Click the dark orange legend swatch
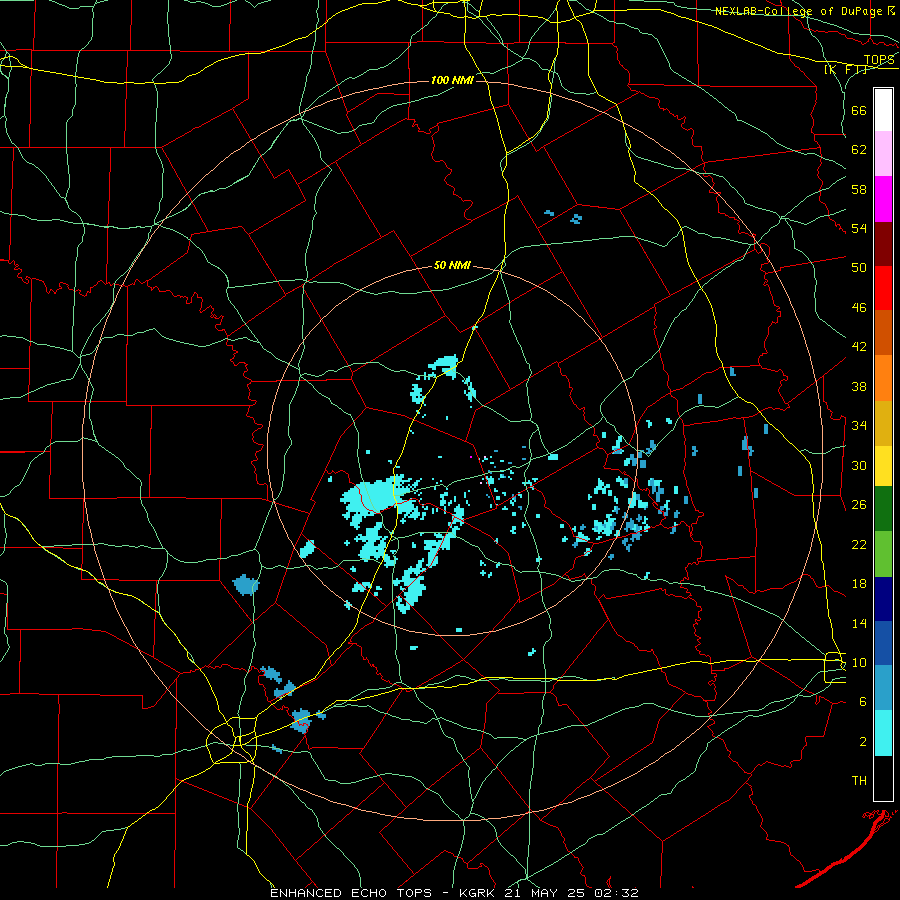Screen dimensions: 900x900 tap(883, 333)
